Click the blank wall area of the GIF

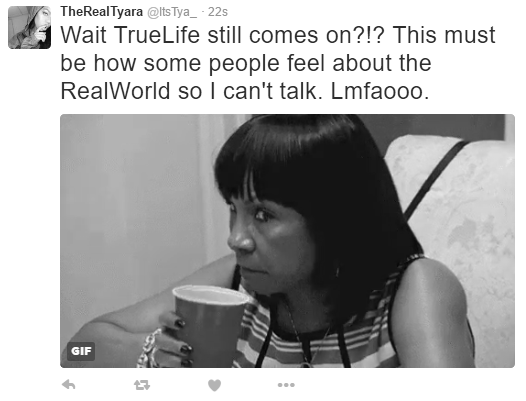click(x=134, y=195)
